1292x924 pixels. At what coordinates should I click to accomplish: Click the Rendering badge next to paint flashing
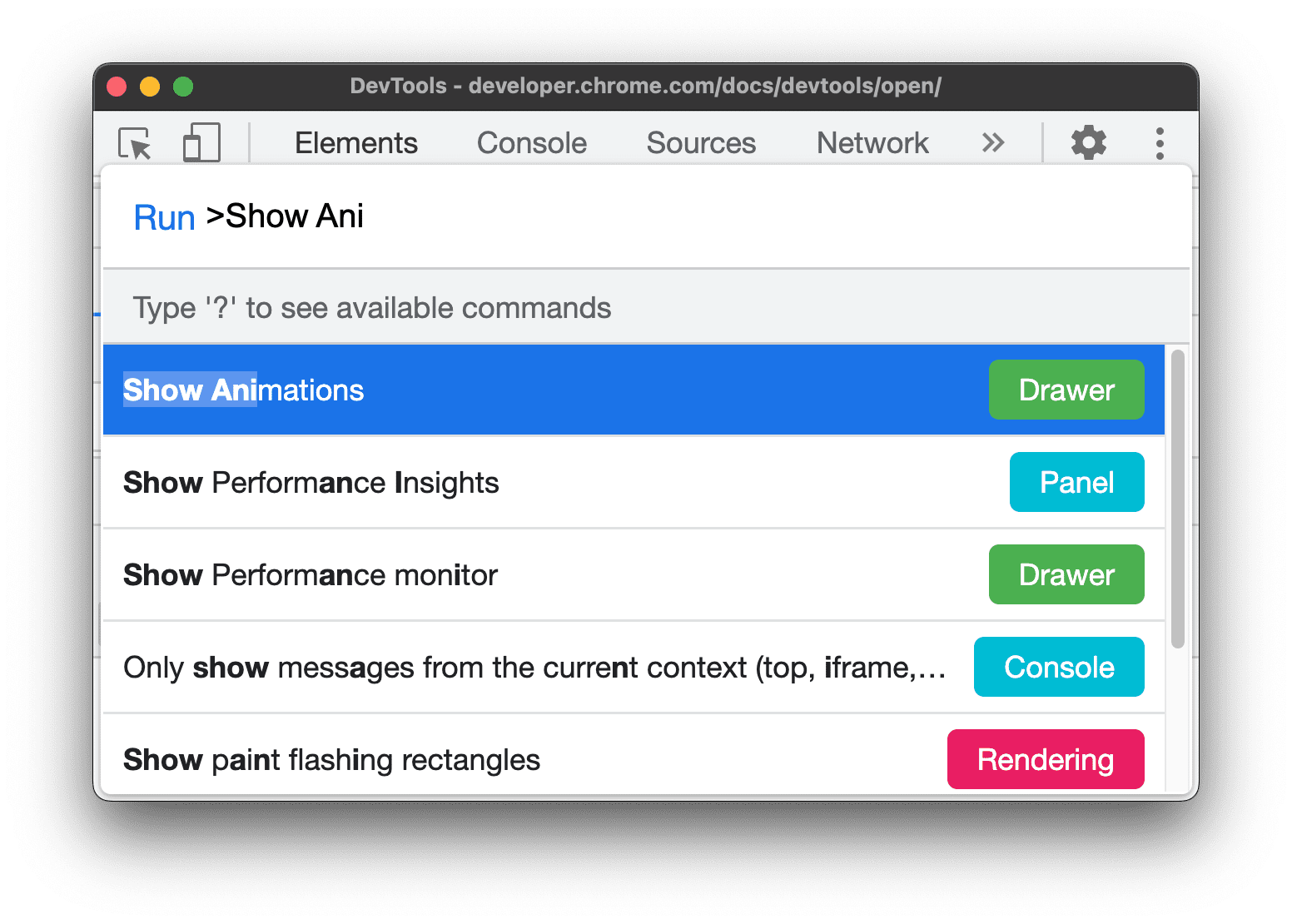1046,758
